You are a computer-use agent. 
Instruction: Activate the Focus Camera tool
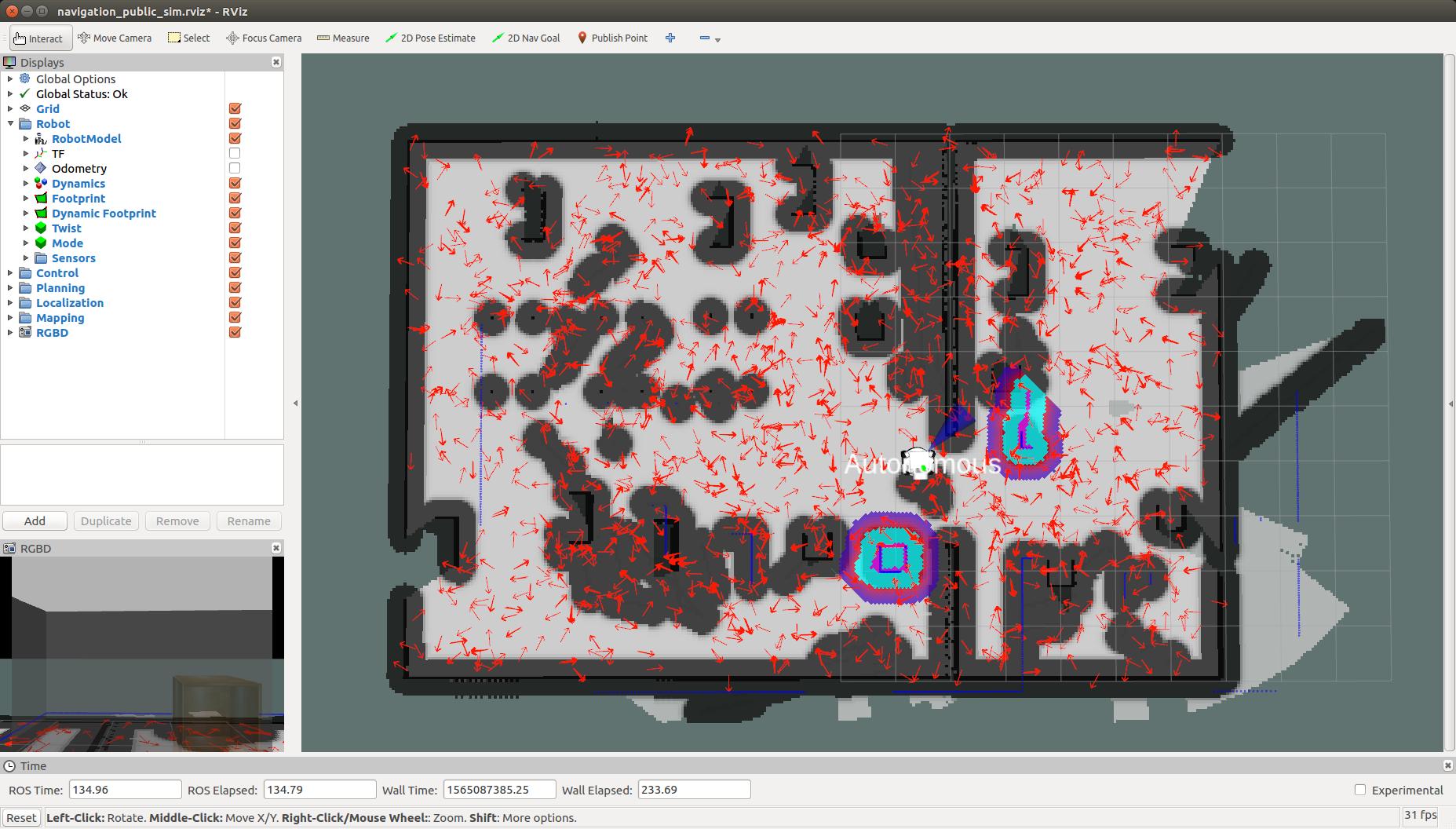pyautogui.click(x=264, y=38)
